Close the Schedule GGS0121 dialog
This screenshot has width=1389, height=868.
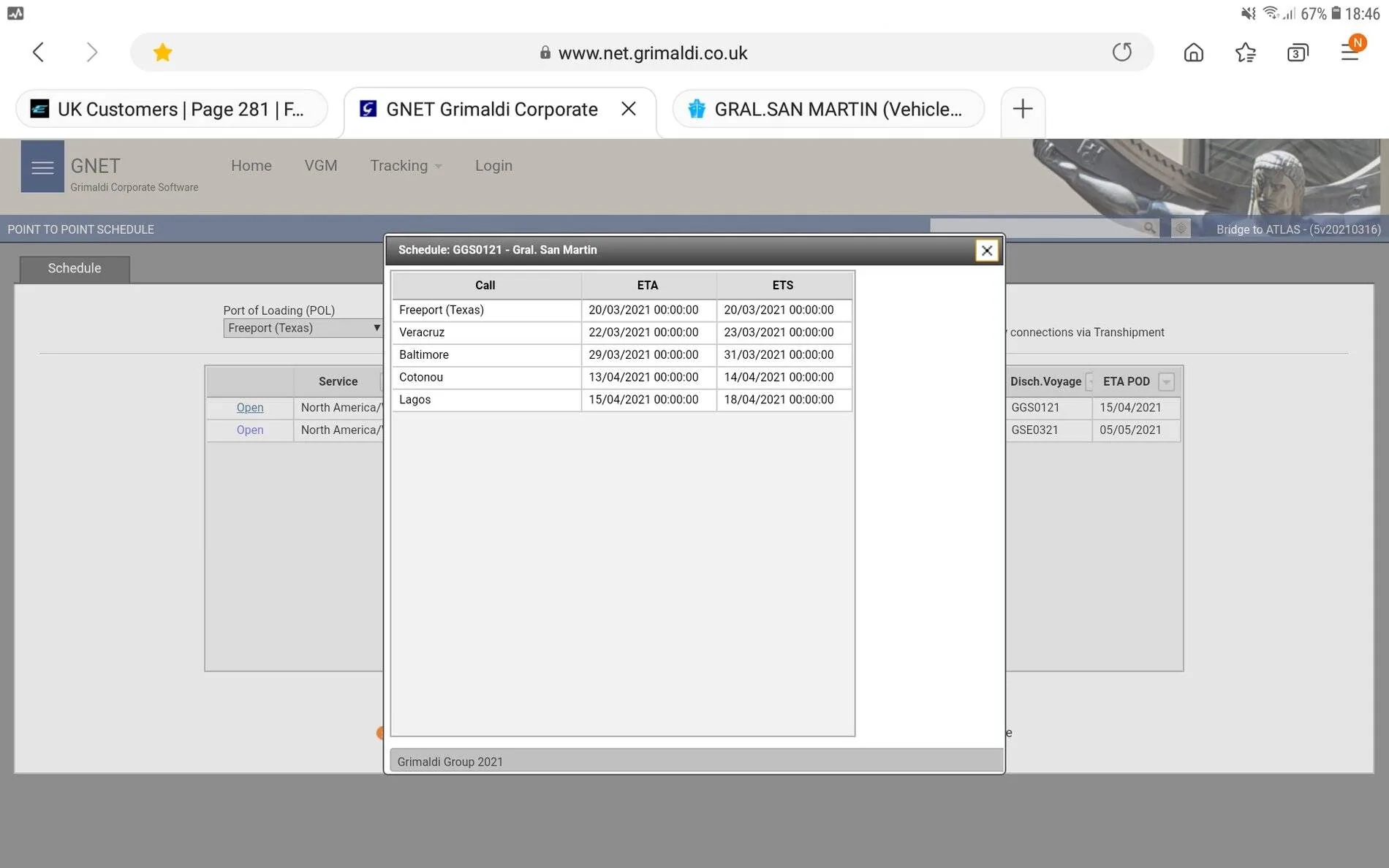[986, 251]
